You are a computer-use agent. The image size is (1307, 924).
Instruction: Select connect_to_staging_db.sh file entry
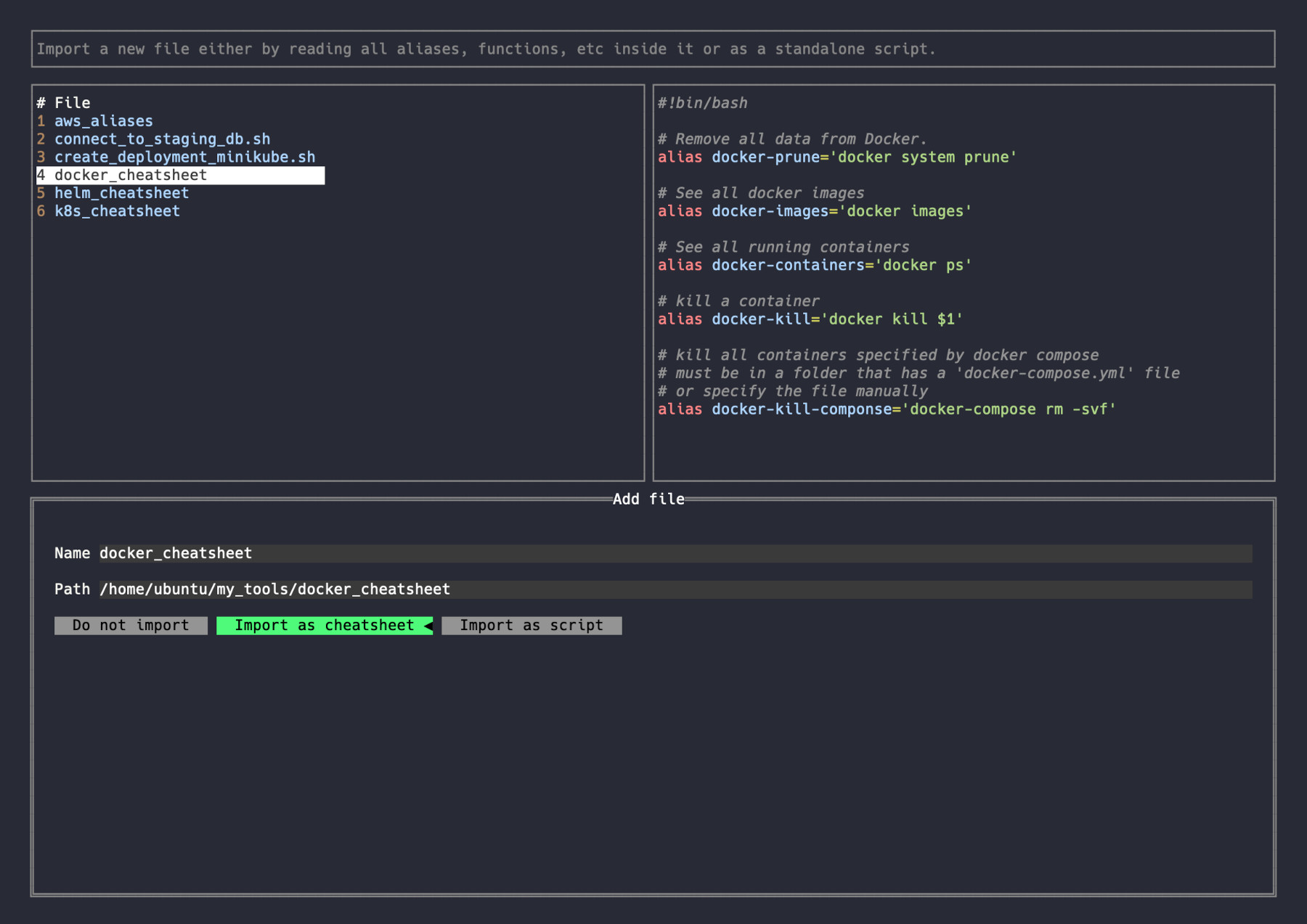(162, 139)
